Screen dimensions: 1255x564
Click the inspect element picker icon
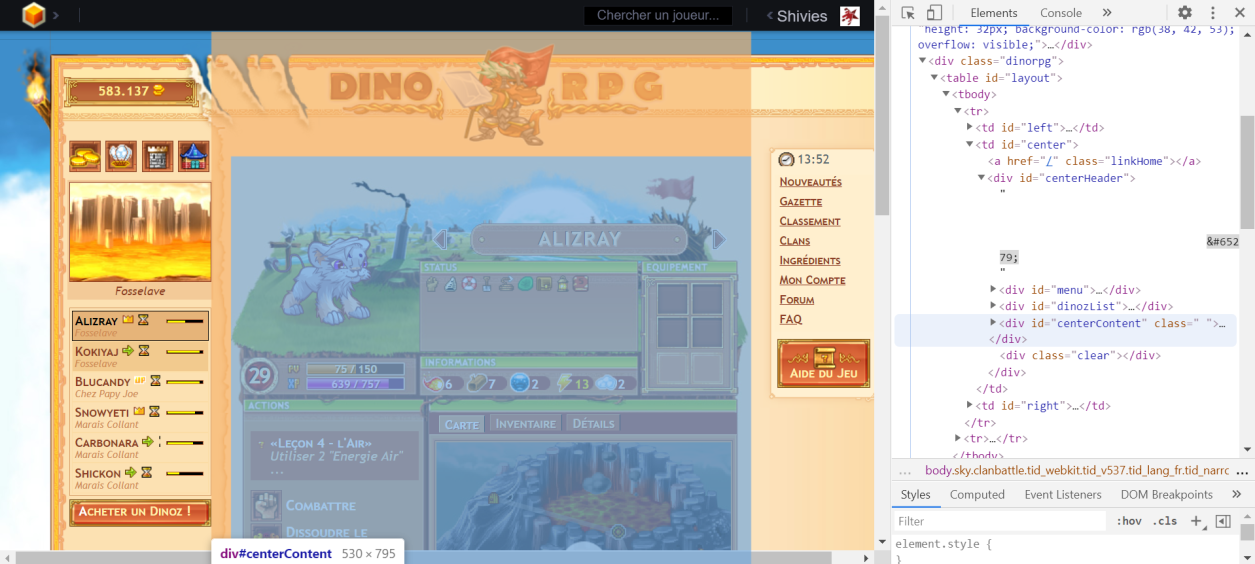908,13
